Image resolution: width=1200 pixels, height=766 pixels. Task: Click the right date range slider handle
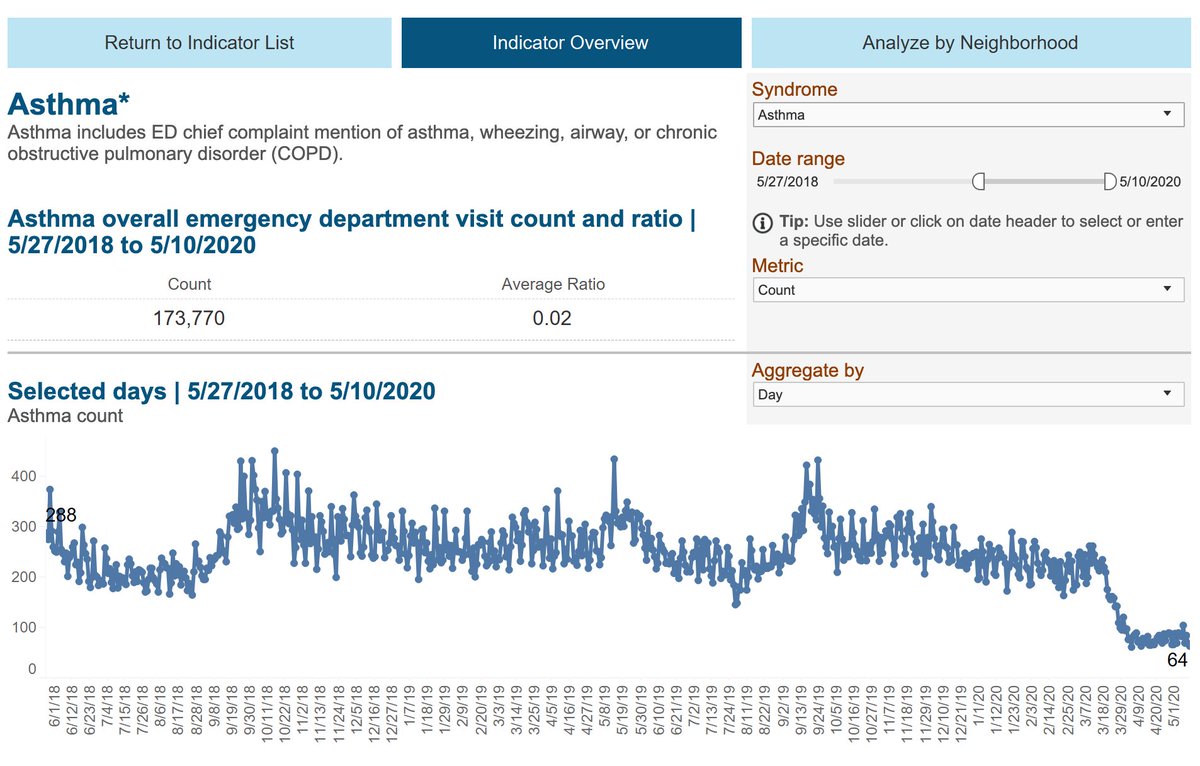point(1109,181)
